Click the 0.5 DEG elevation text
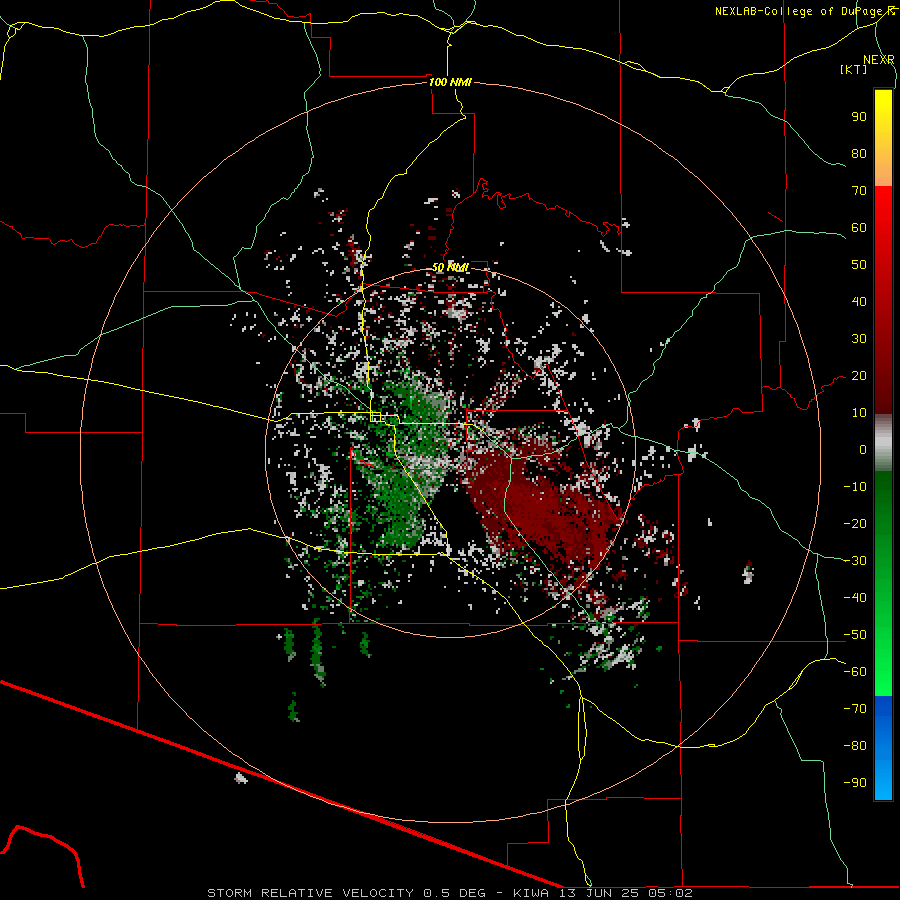The height and width of the screenshot is (900, 900). (x=455, y=893)
